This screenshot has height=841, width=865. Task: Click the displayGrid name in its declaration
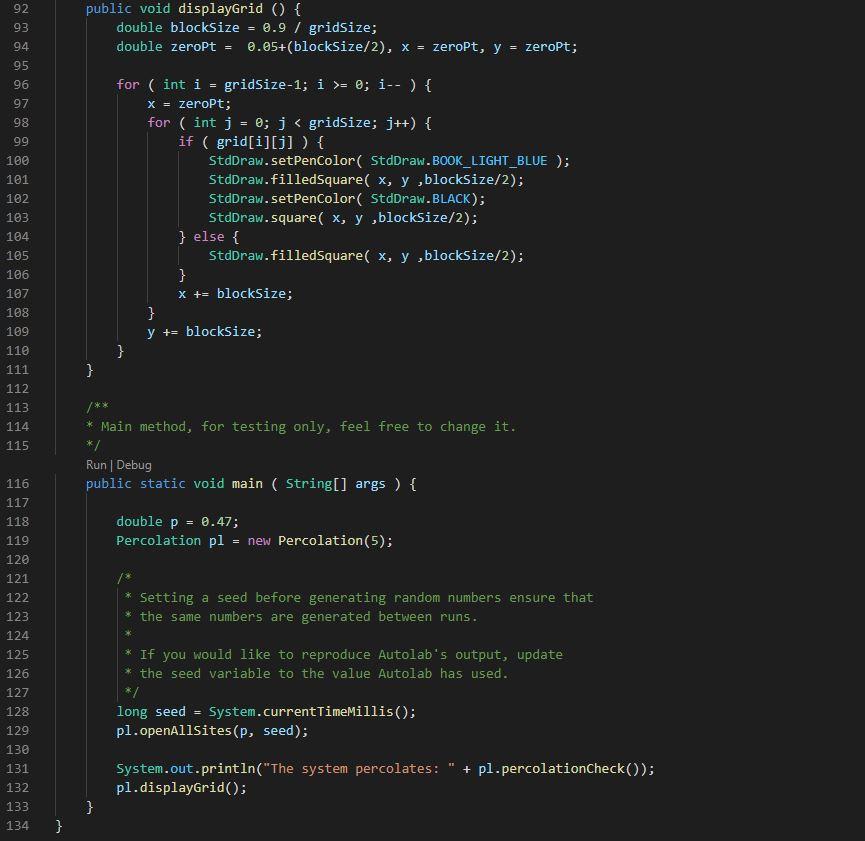(x=220, y=9)
